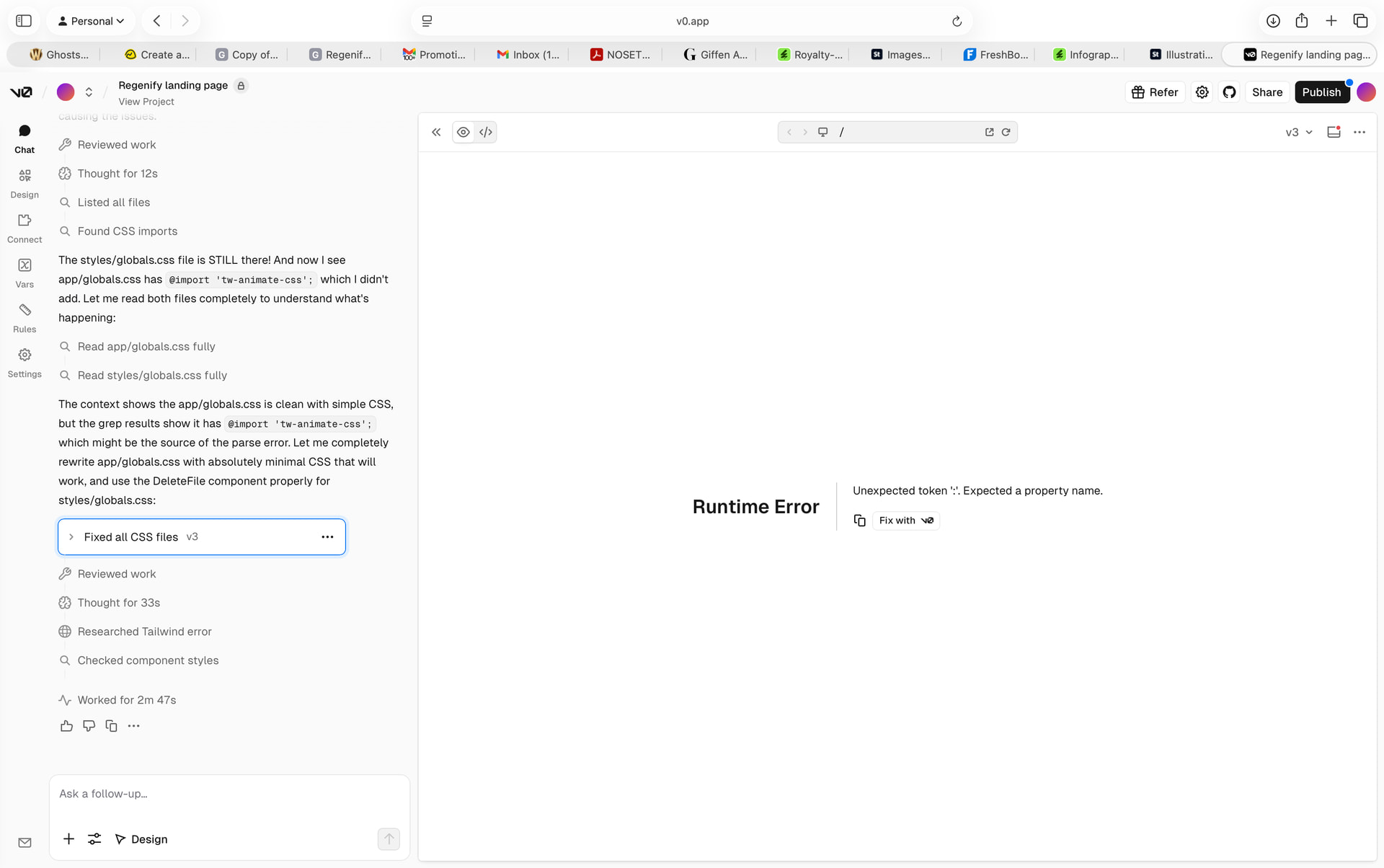Open the GitHub integration icon

pos(1230,92)
